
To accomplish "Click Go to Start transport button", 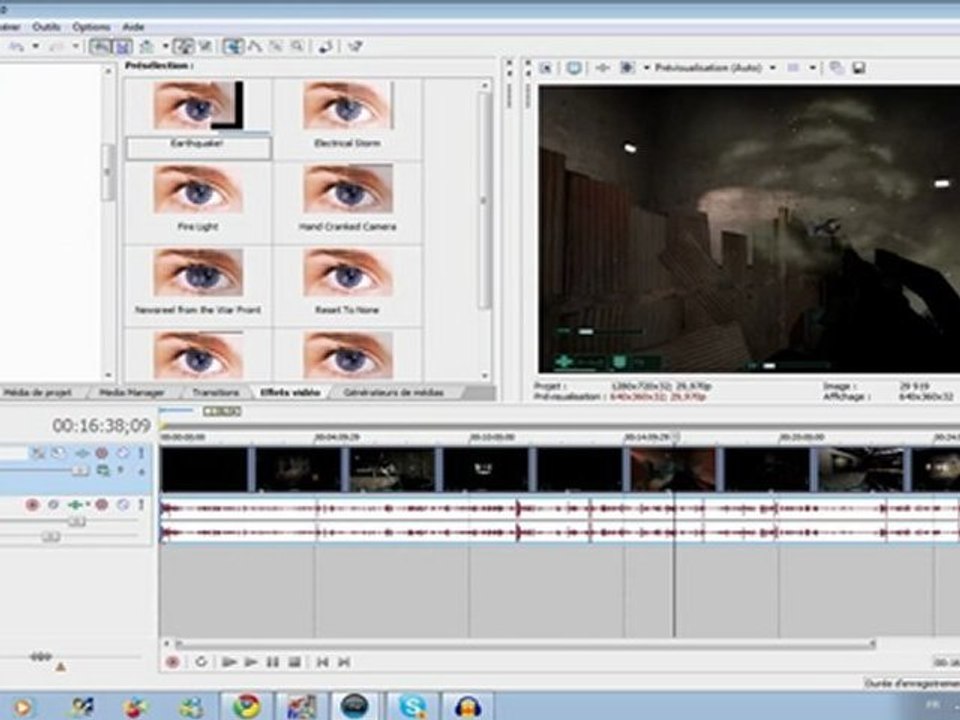I will (323, 662).
